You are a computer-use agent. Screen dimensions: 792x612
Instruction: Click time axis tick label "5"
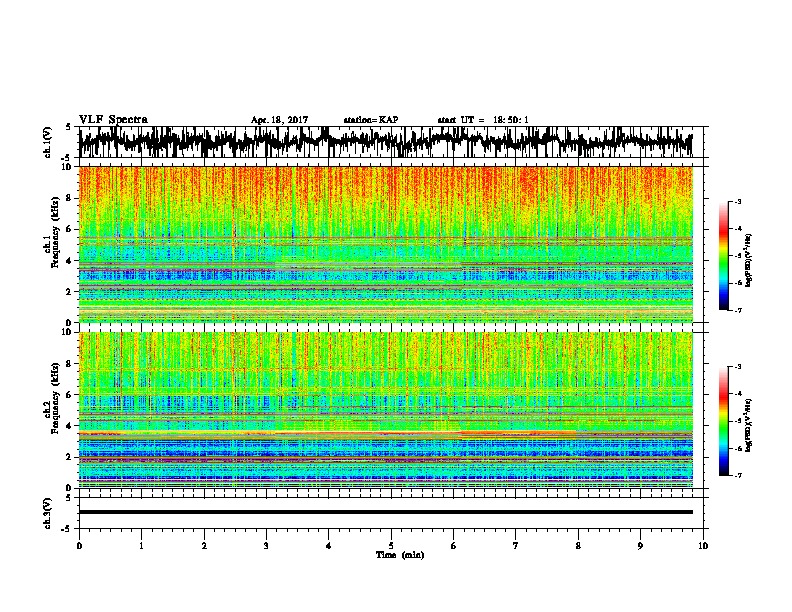pyautogui.click(x=391, y=546)
